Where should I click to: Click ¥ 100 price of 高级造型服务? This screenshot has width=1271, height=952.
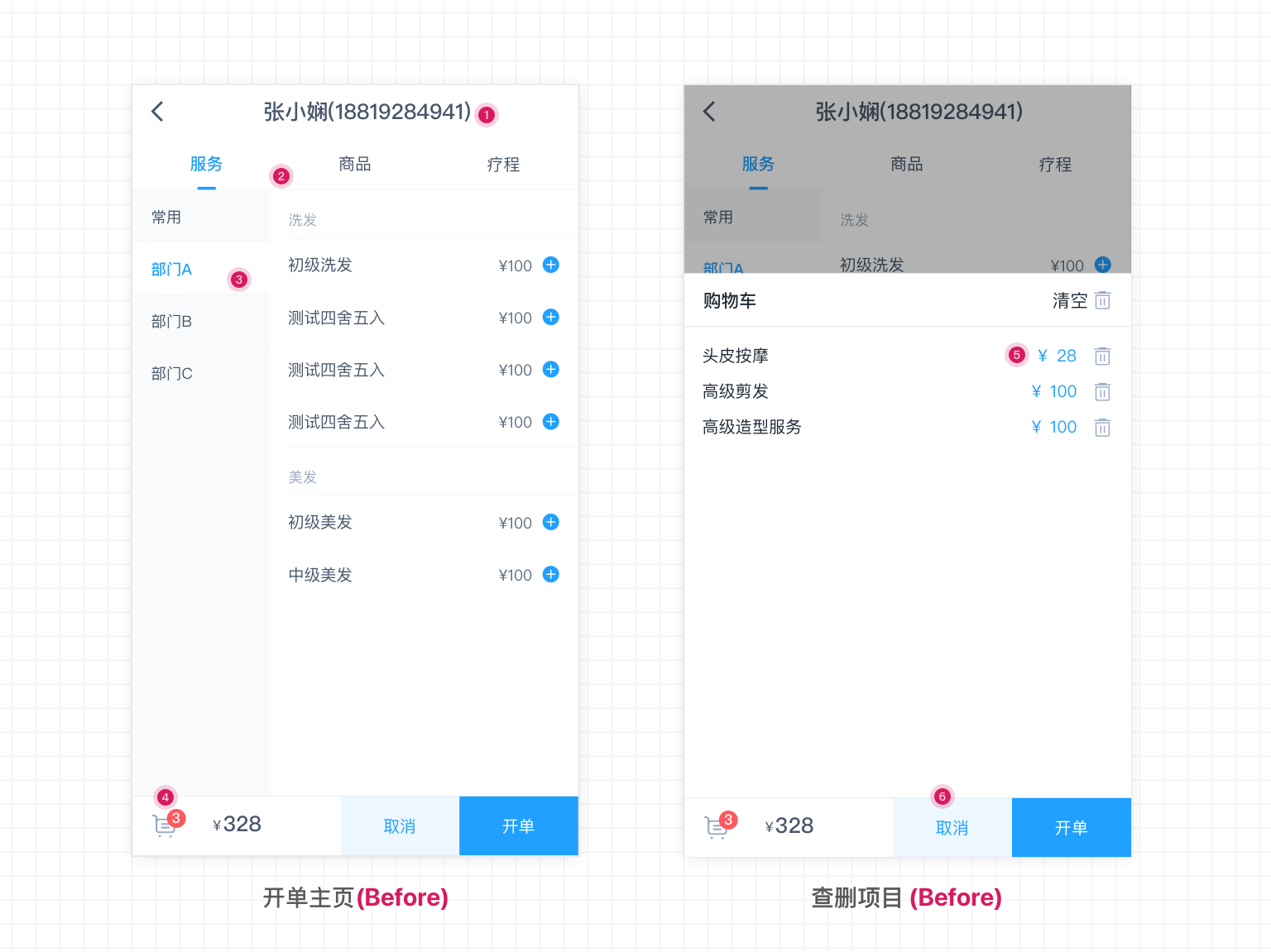1054,427
